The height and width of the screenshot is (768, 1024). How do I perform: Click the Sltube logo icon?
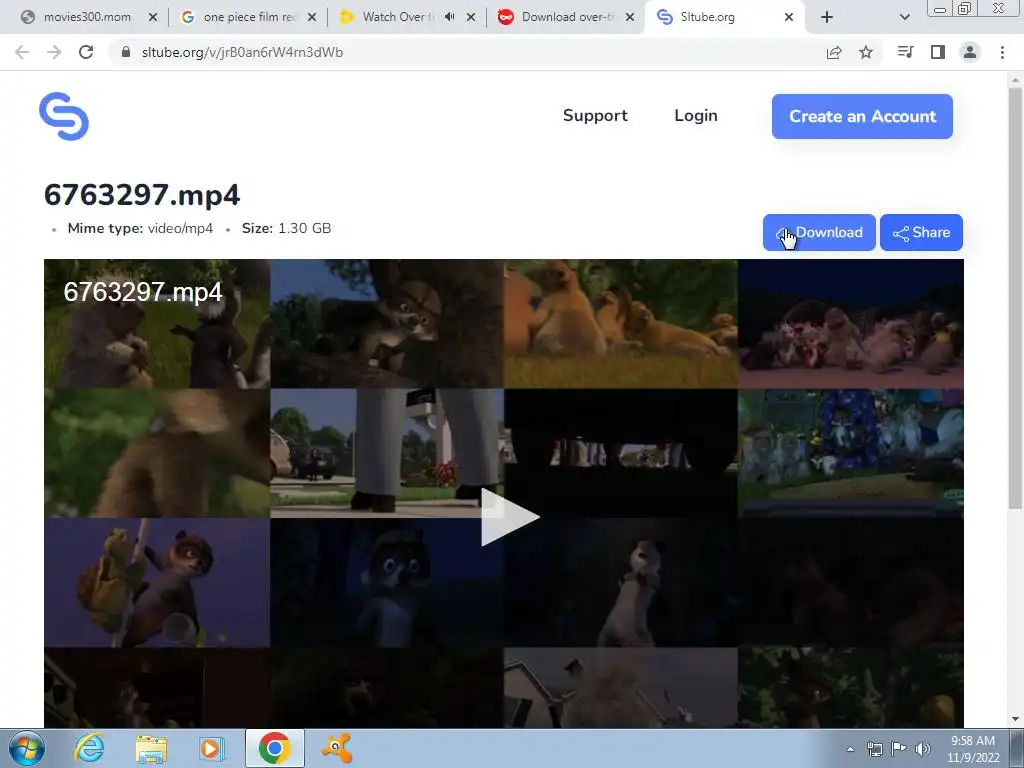click(64, 116)
